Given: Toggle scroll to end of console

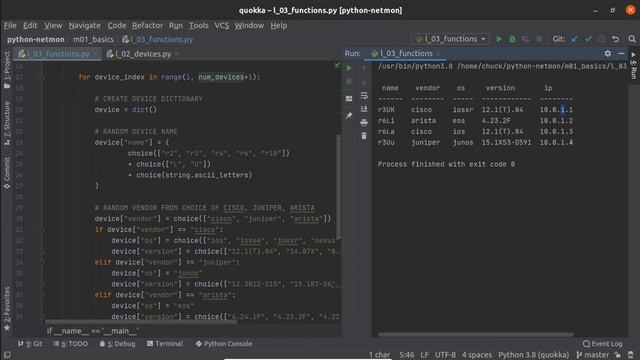Looking at the screenshot, I should (x=364, y=109).
